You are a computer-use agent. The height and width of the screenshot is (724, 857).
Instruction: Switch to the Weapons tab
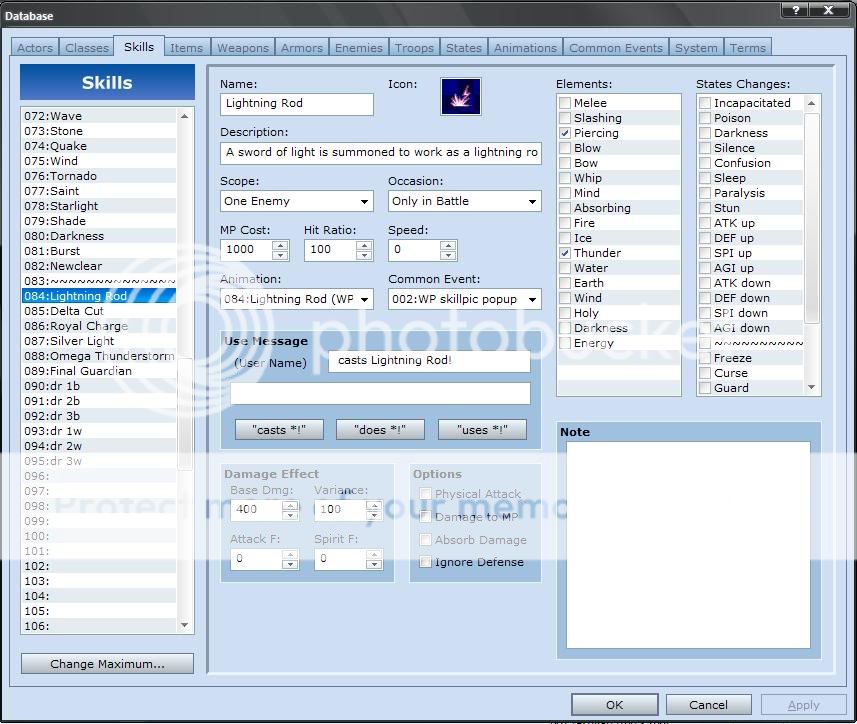243,48
